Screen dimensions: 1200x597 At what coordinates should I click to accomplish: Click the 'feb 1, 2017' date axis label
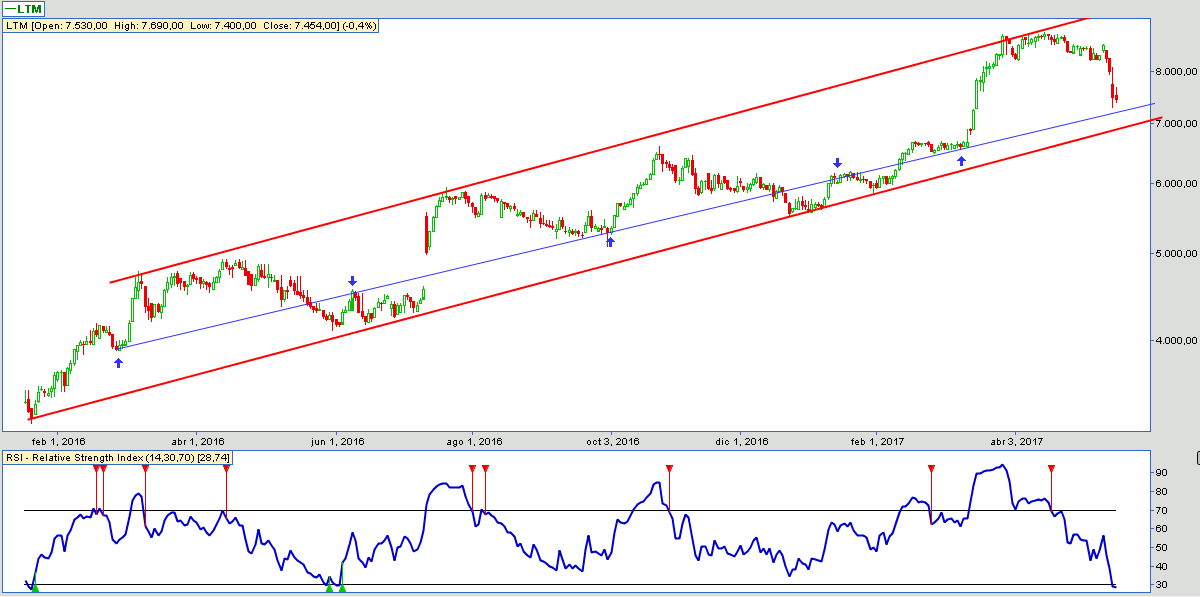click(877, 441)
